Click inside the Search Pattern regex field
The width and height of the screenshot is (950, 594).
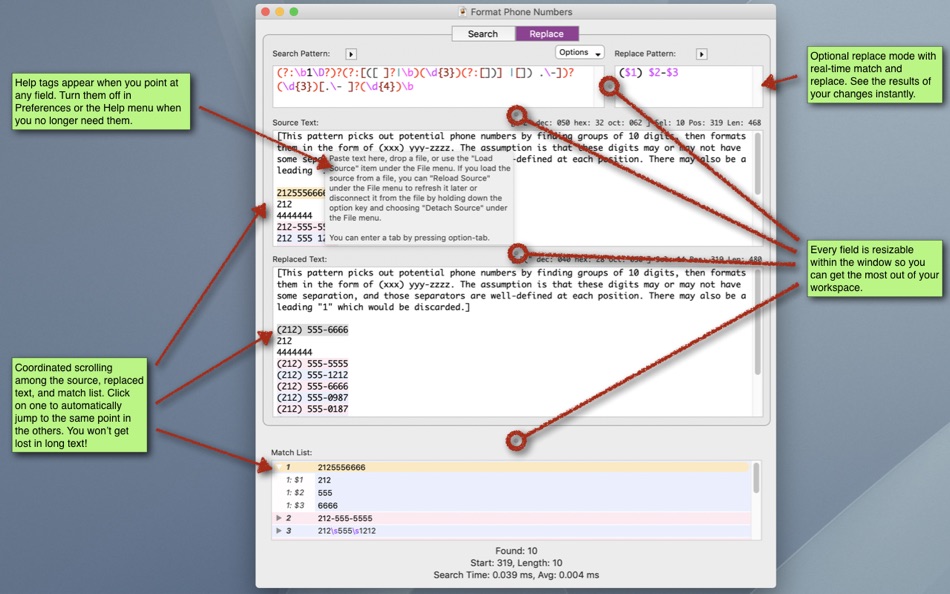437,86
